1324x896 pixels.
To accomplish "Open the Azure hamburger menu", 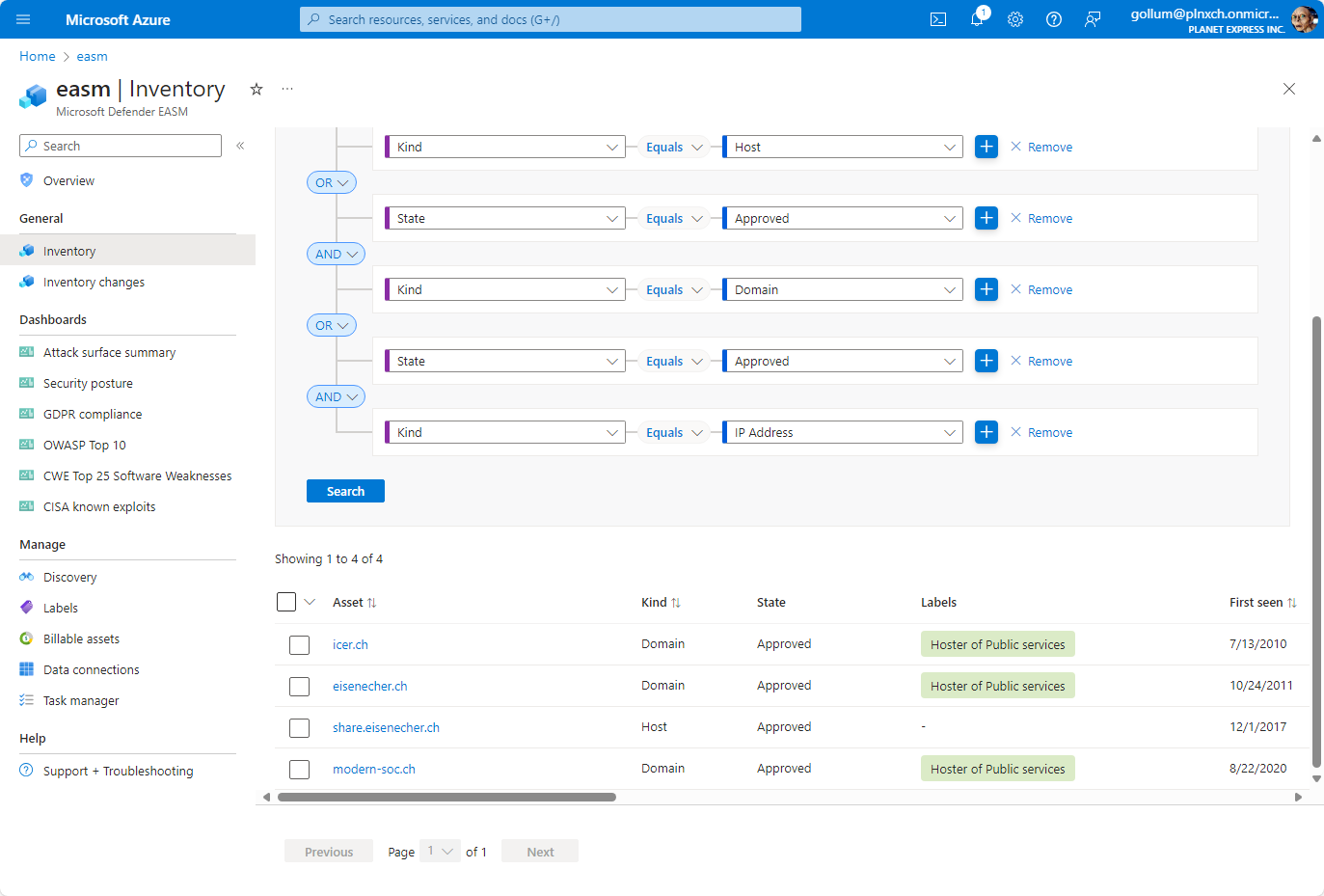I will click(x=23, y=19).
